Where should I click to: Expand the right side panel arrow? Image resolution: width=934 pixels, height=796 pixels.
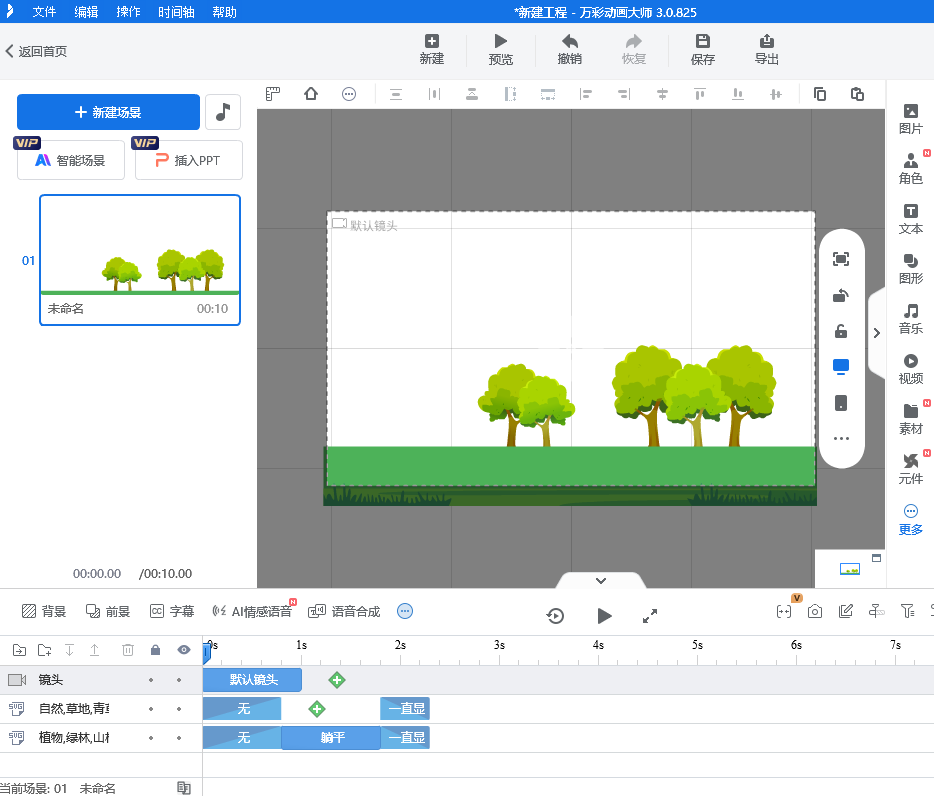pos(876,333)
